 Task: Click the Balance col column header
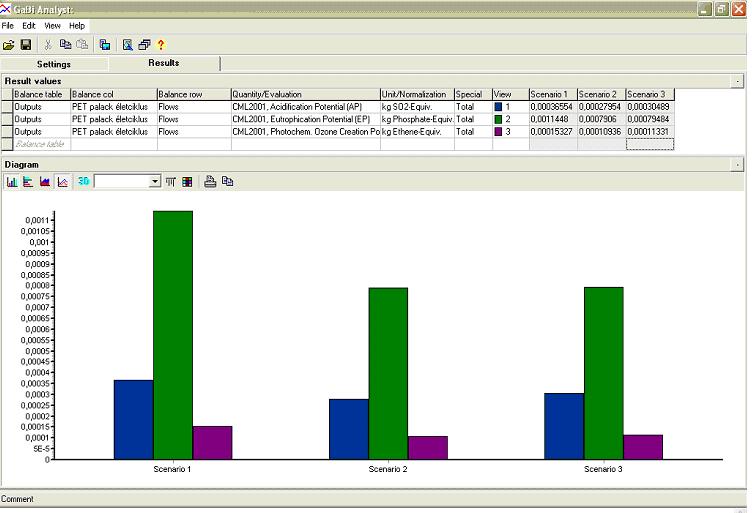(114, 94)
